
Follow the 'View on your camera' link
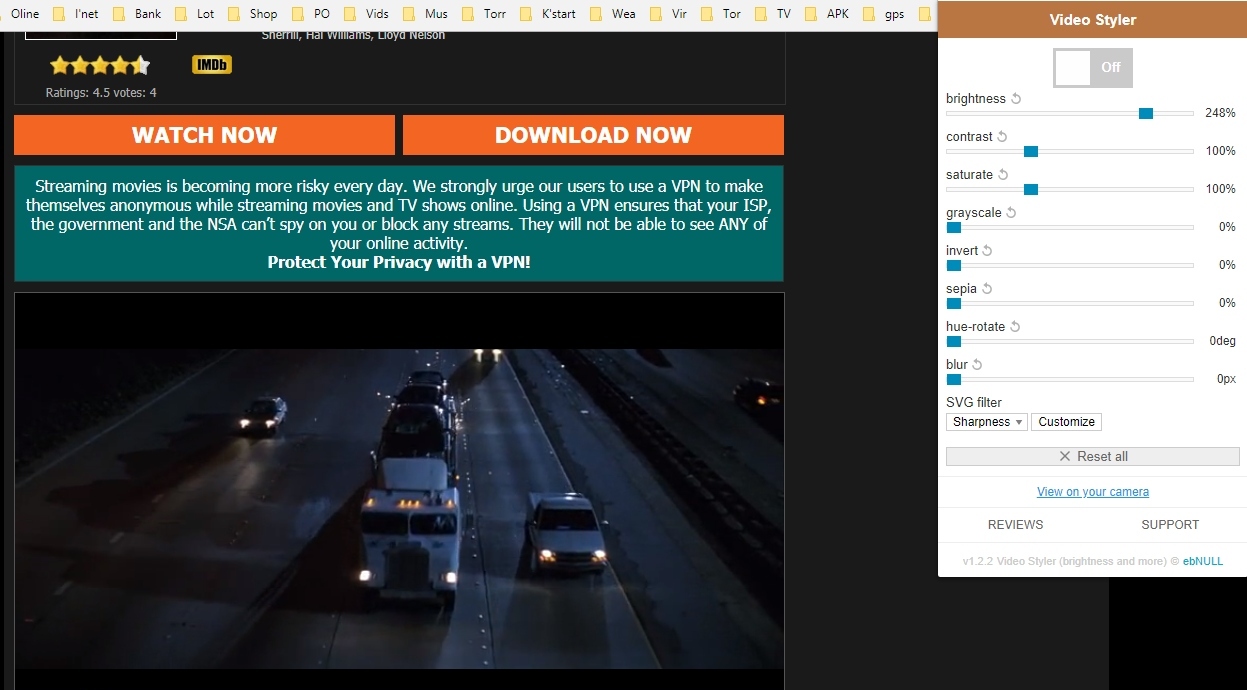click(1092, 492)
